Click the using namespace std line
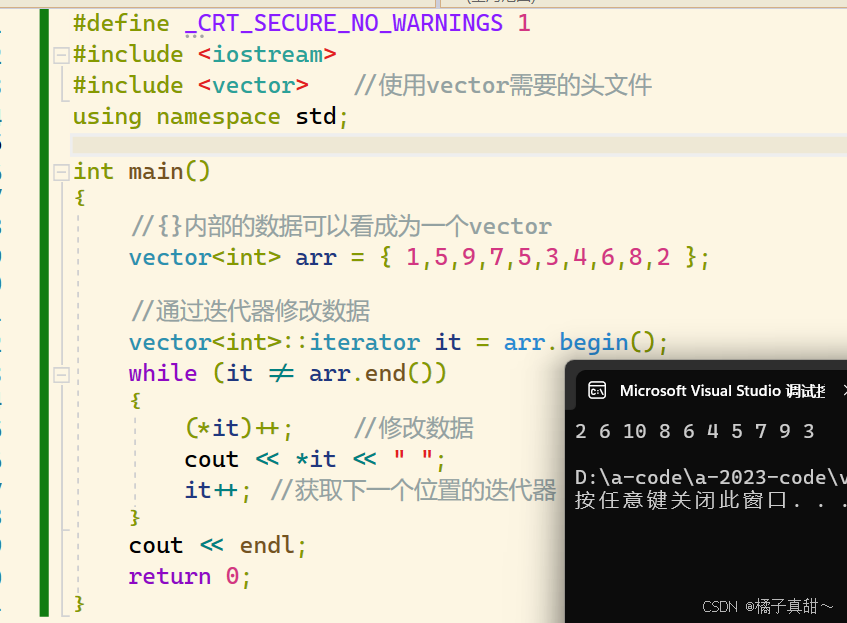 210,116
